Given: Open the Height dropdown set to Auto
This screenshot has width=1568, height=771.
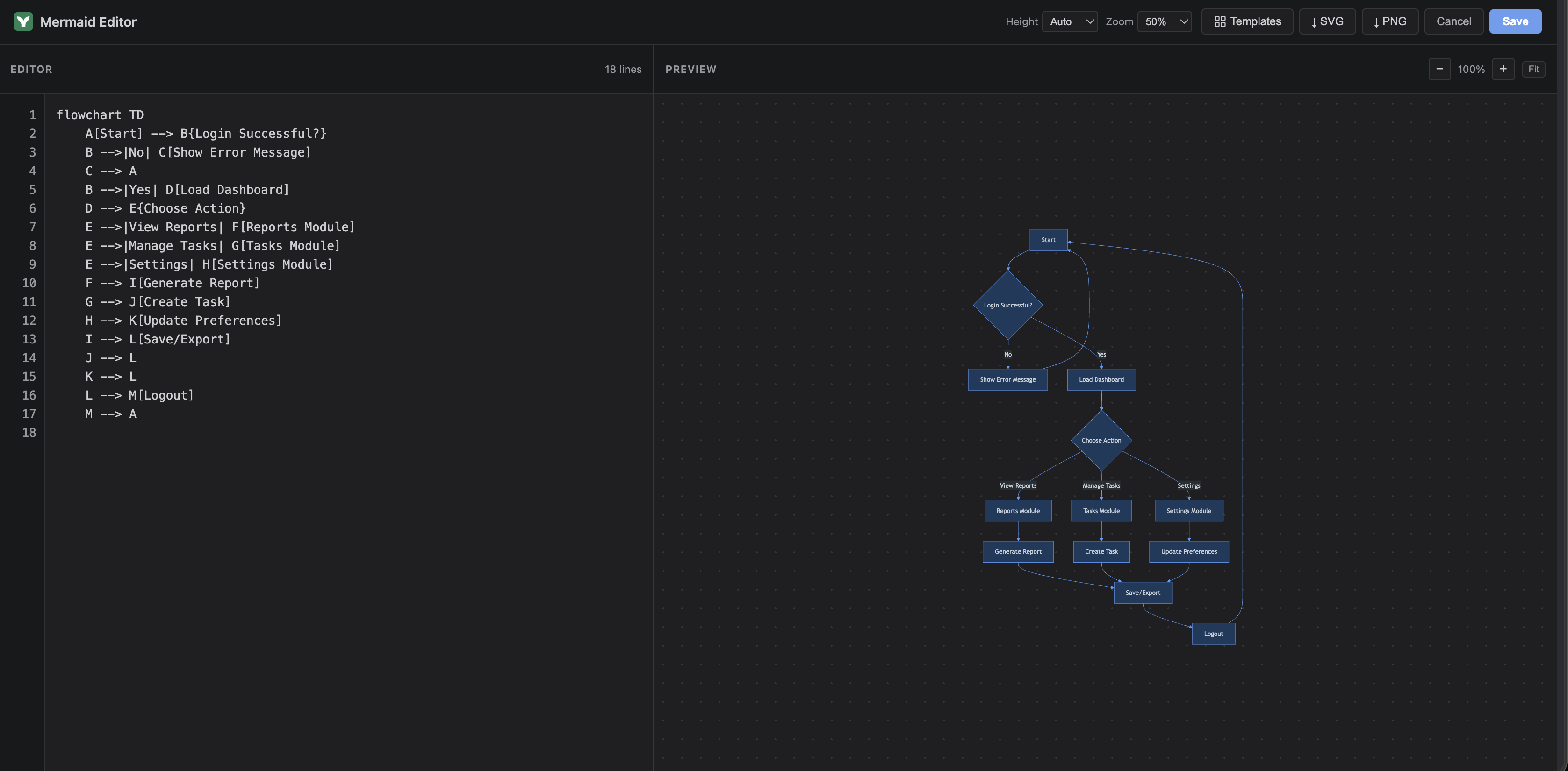Looking at the screenshot, I should point(1070,21).
